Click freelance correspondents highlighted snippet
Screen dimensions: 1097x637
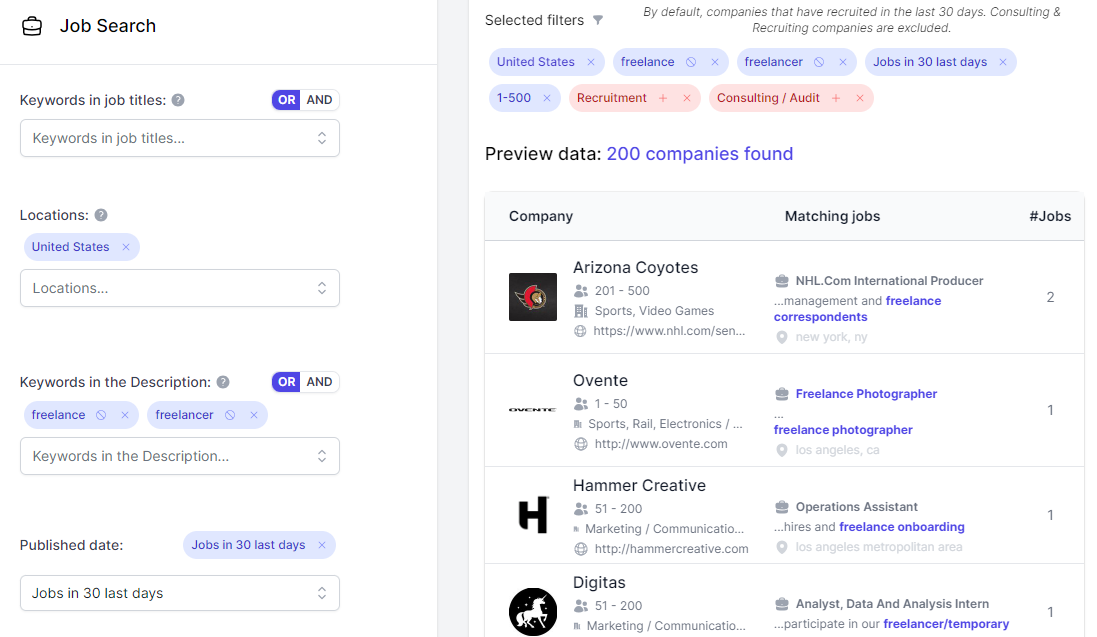point(857,309)
